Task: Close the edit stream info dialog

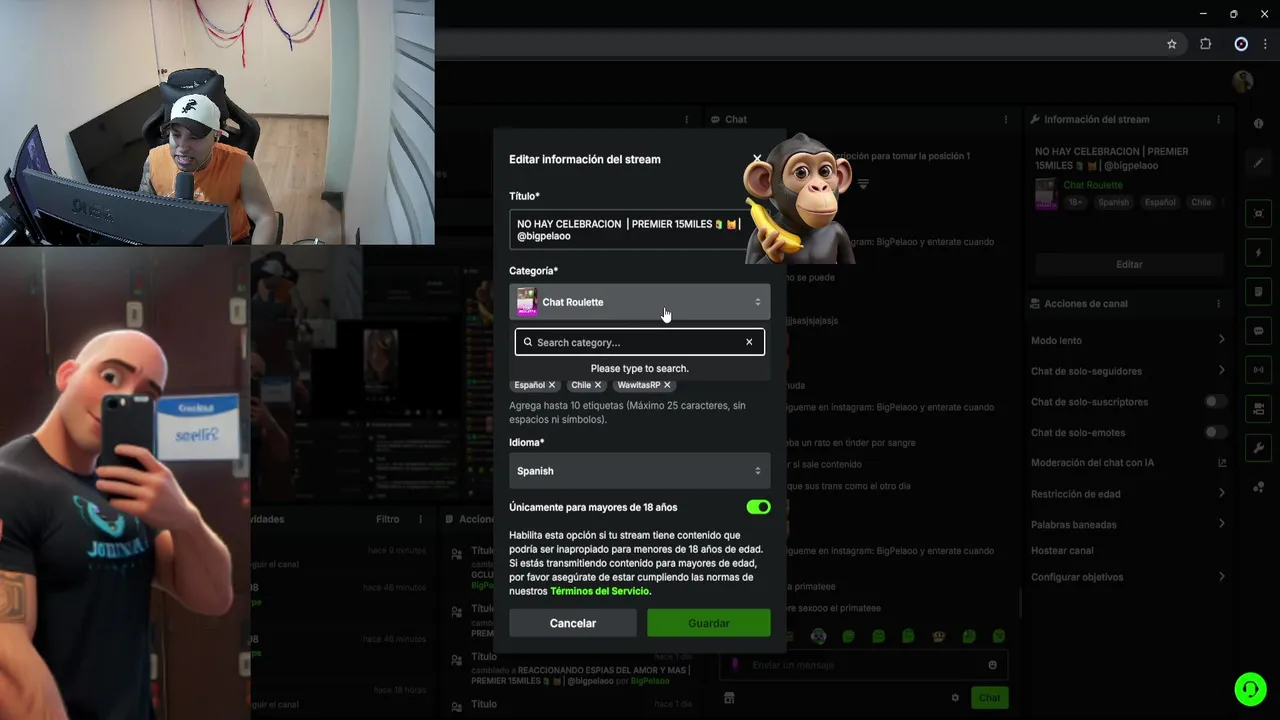Action: 757,159
